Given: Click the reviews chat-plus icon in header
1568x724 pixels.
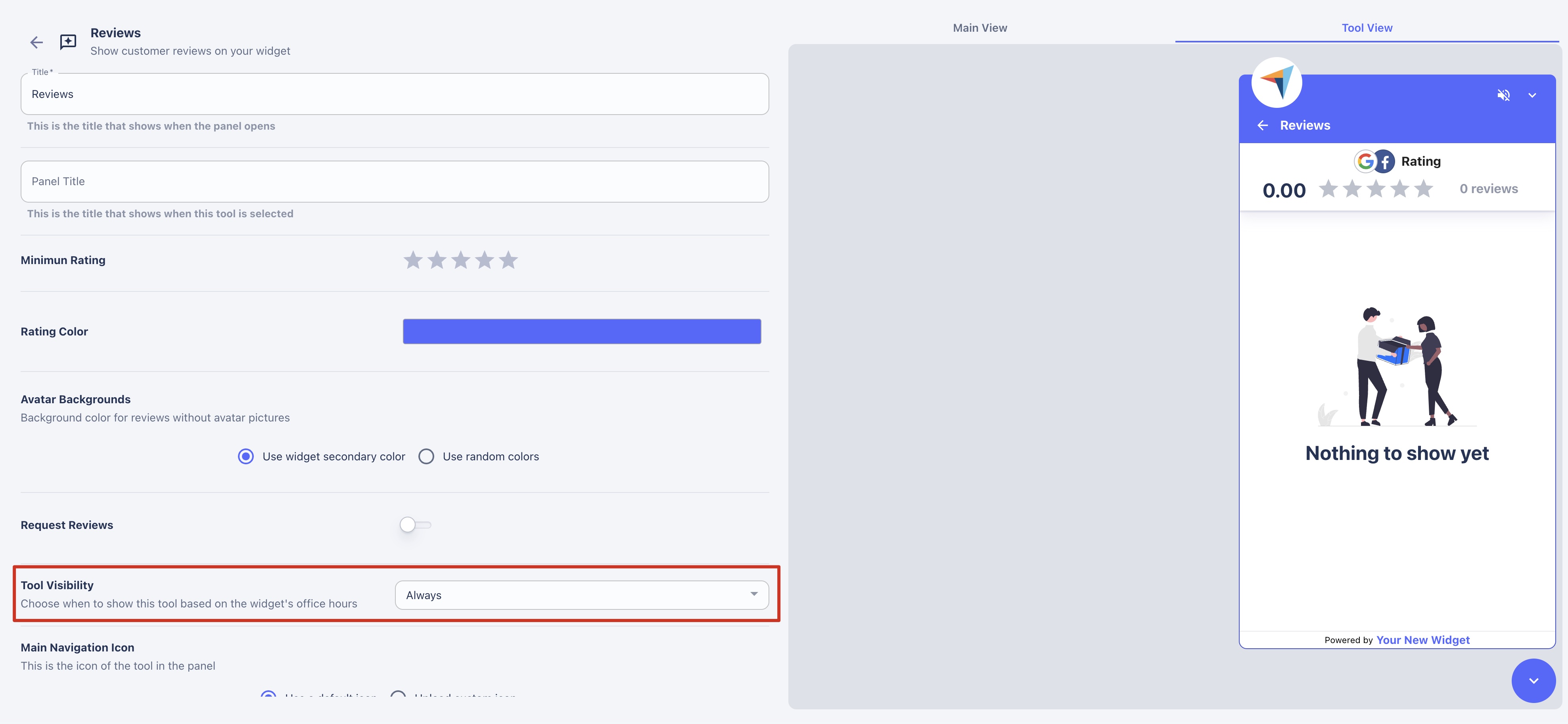Looking at the screenshot, I should (x=68, y=42).
